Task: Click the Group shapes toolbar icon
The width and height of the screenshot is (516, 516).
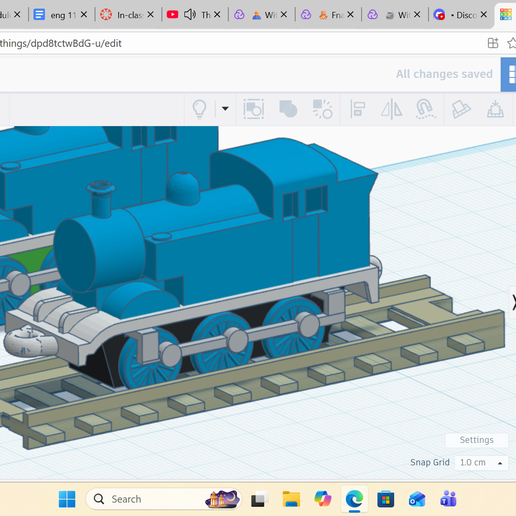Action: click(x=254, y=109)
